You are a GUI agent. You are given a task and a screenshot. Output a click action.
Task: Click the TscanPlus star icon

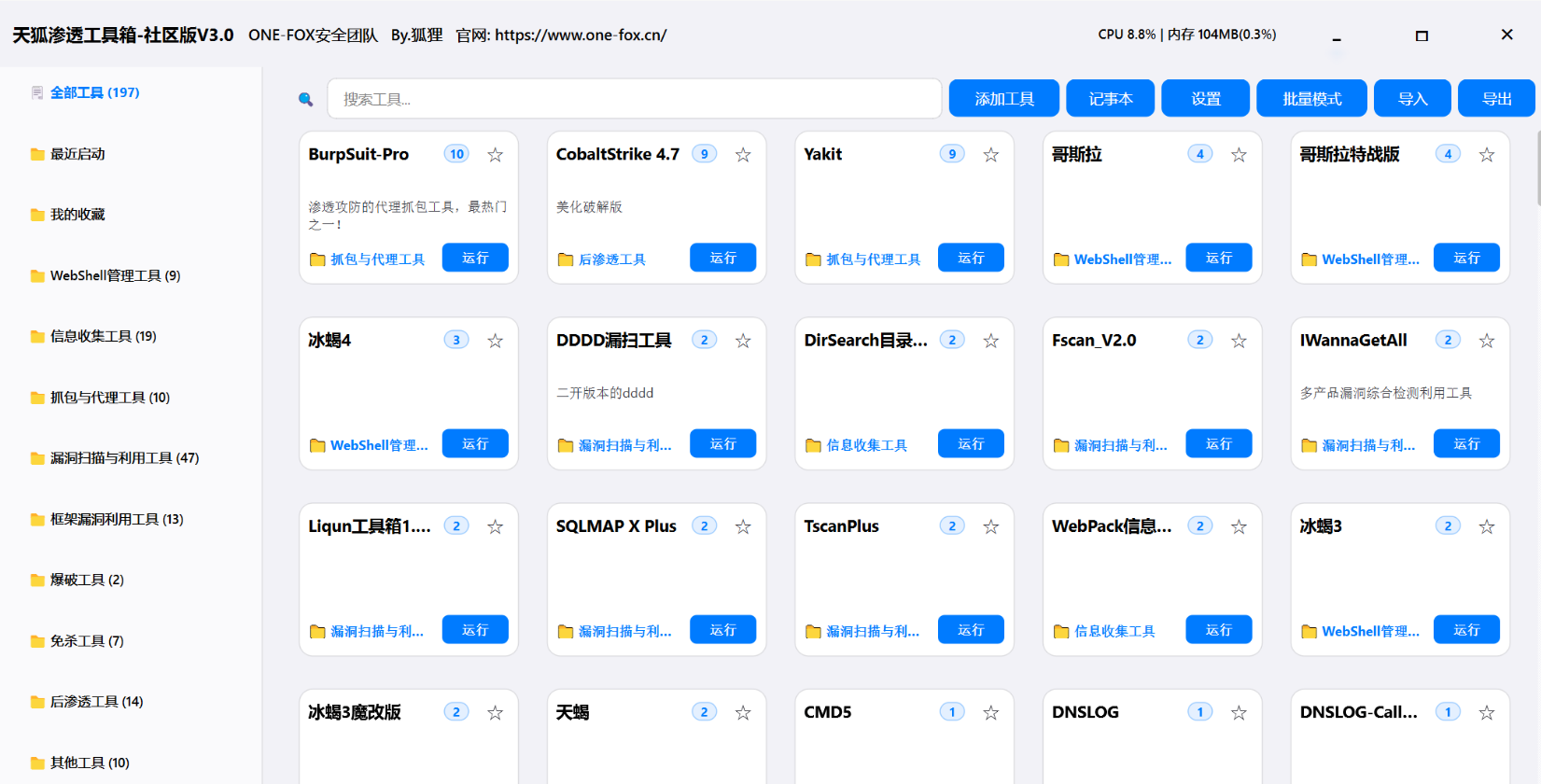coord(991,526)
